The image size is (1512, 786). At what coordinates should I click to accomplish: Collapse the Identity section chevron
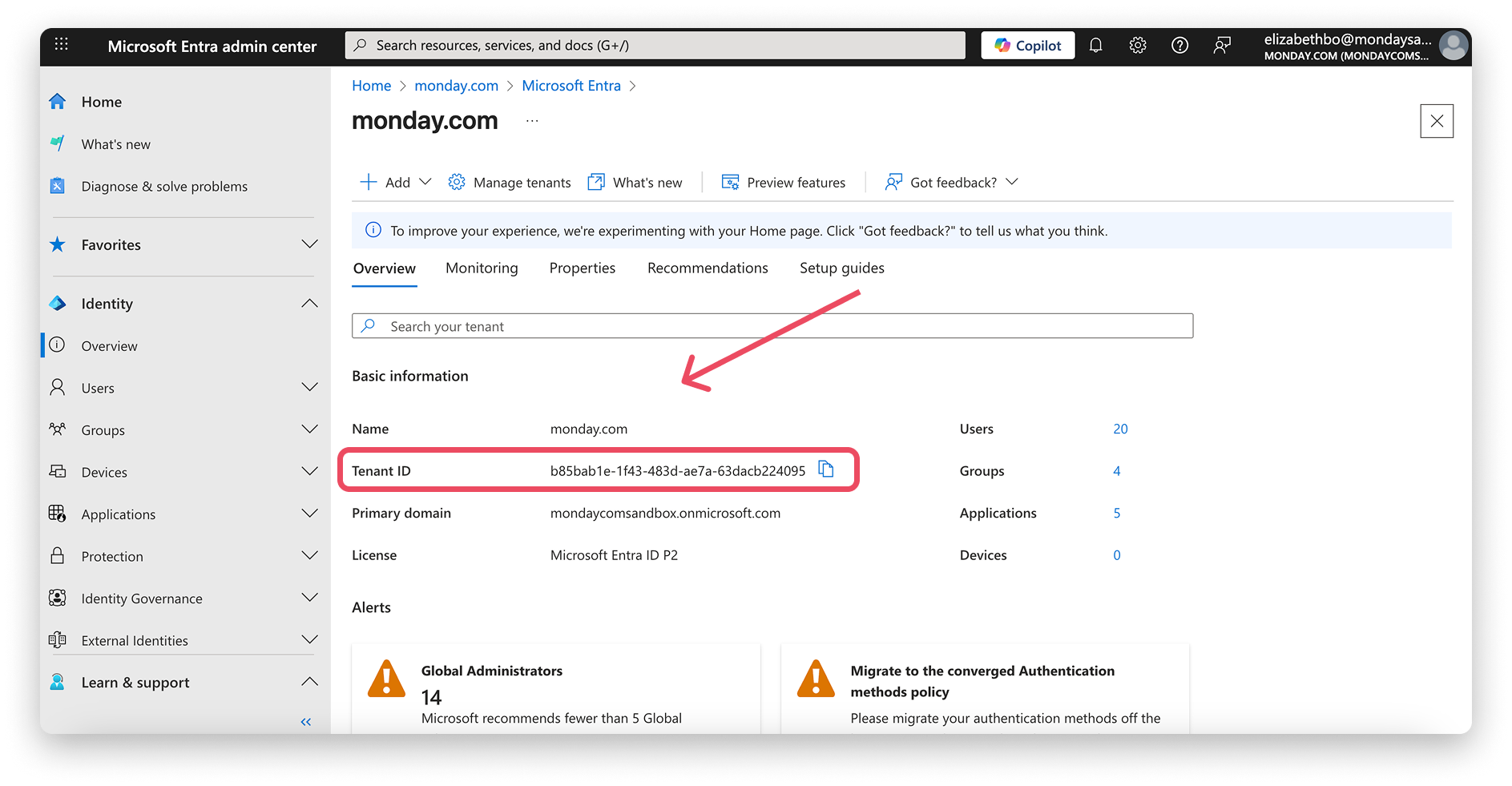click(x=310, y=304)
